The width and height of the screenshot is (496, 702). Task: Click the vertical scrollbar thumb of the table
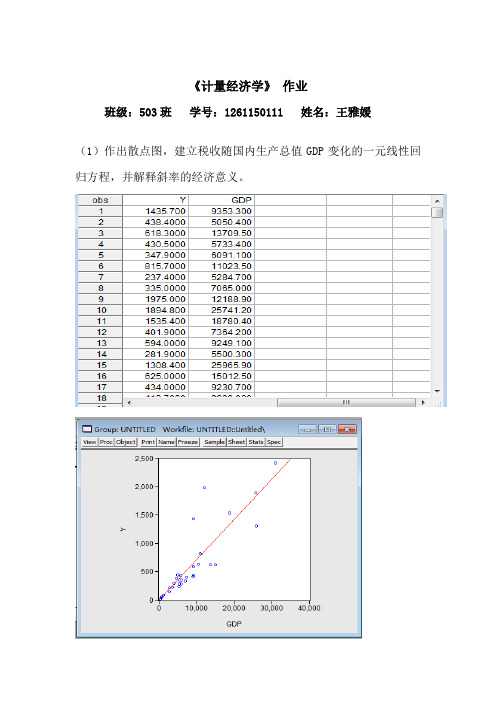coord(437,212)
